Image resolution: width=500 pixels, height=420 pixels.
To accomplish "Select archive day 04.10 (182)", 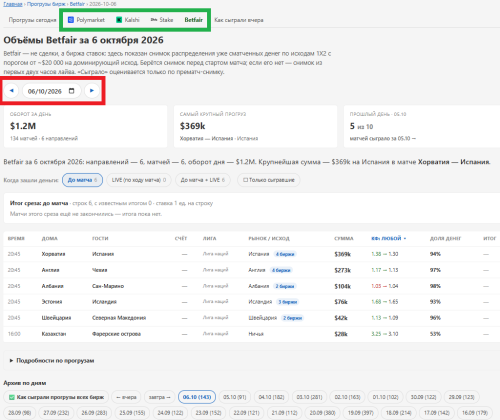I will click(x=271, y=397).
